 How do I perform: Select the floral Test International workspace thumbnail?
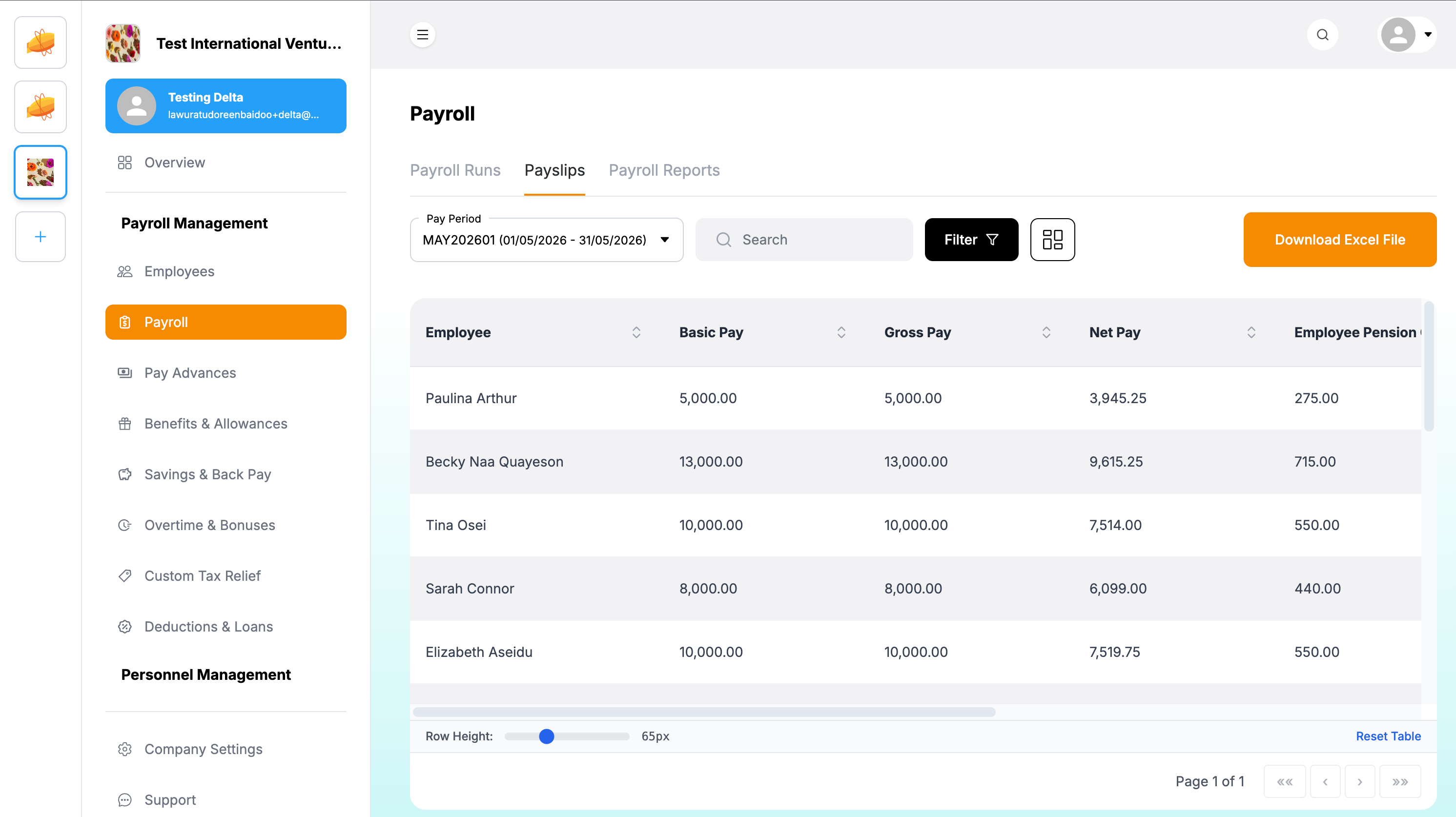point(41,172)
